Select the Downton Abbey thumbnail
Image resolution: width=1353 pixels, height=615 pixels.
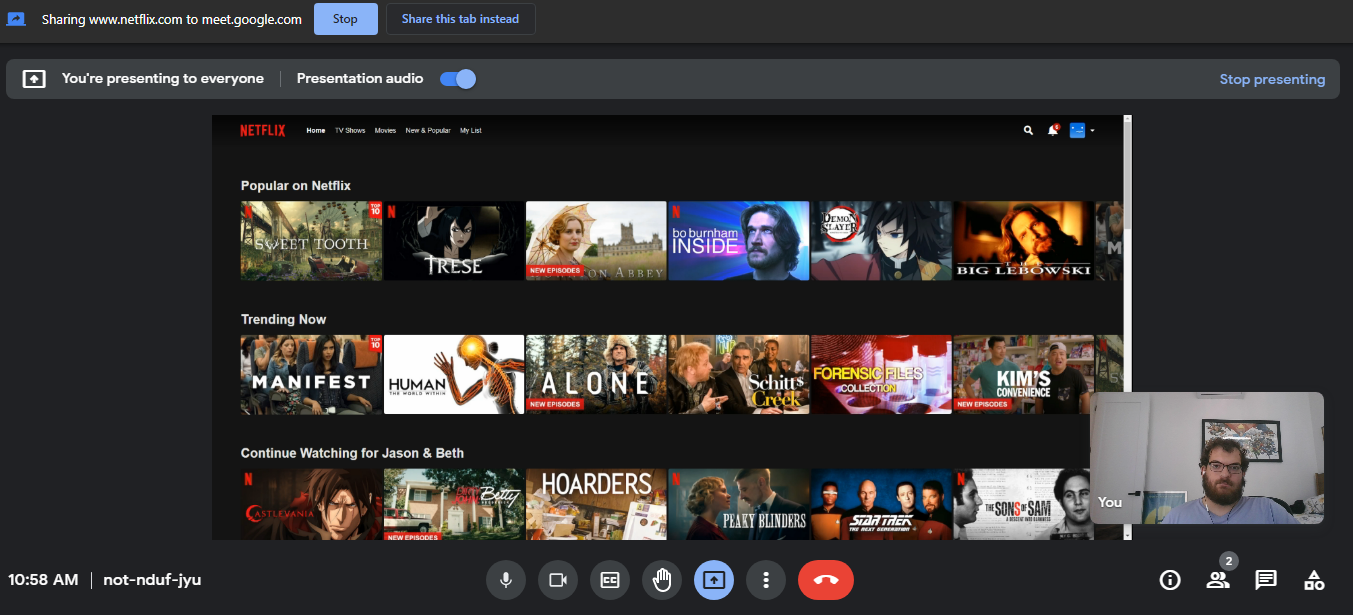point(596,241)
